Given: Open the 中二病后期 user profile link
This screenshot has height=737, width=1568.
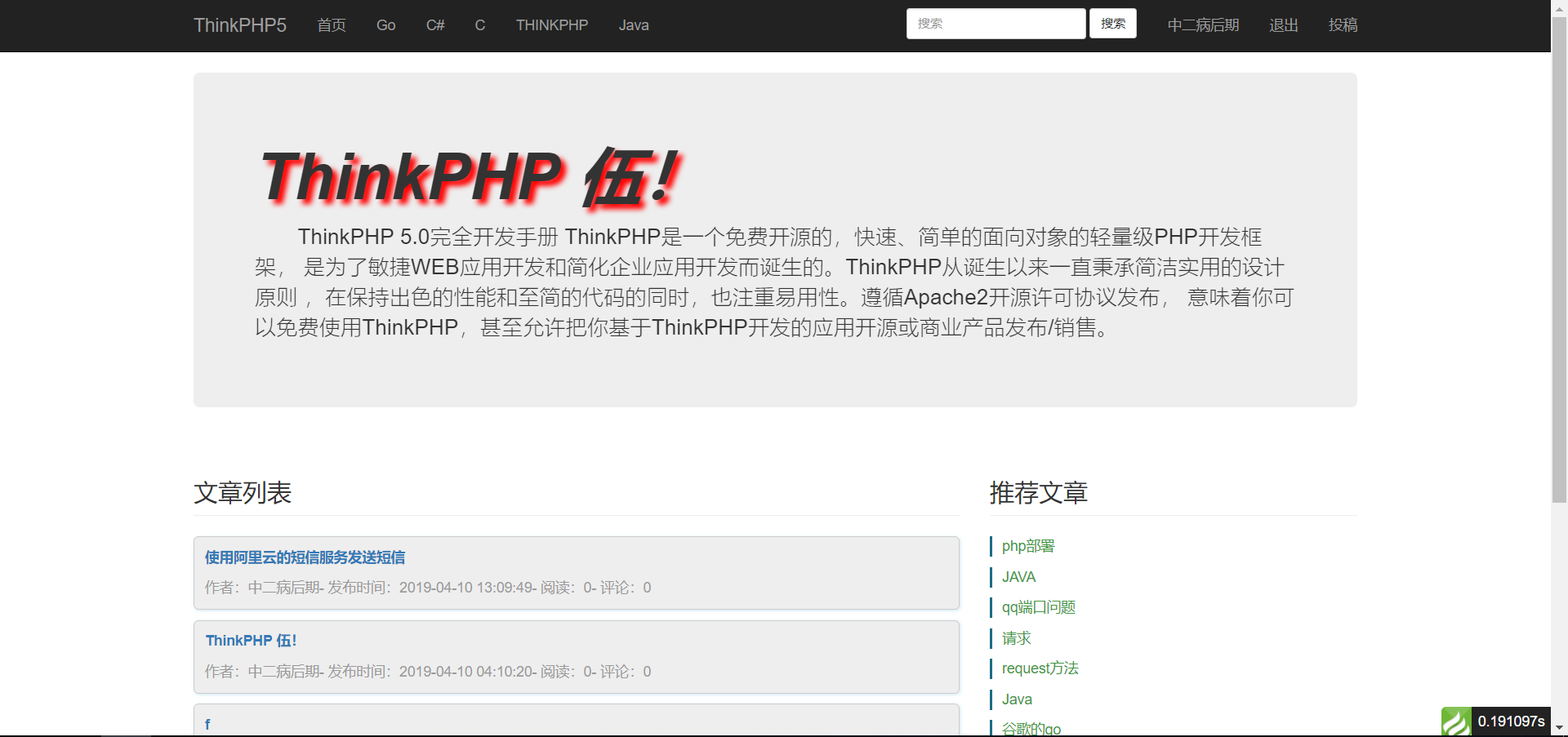Looking at the screenshot, I should [1203, 25].
